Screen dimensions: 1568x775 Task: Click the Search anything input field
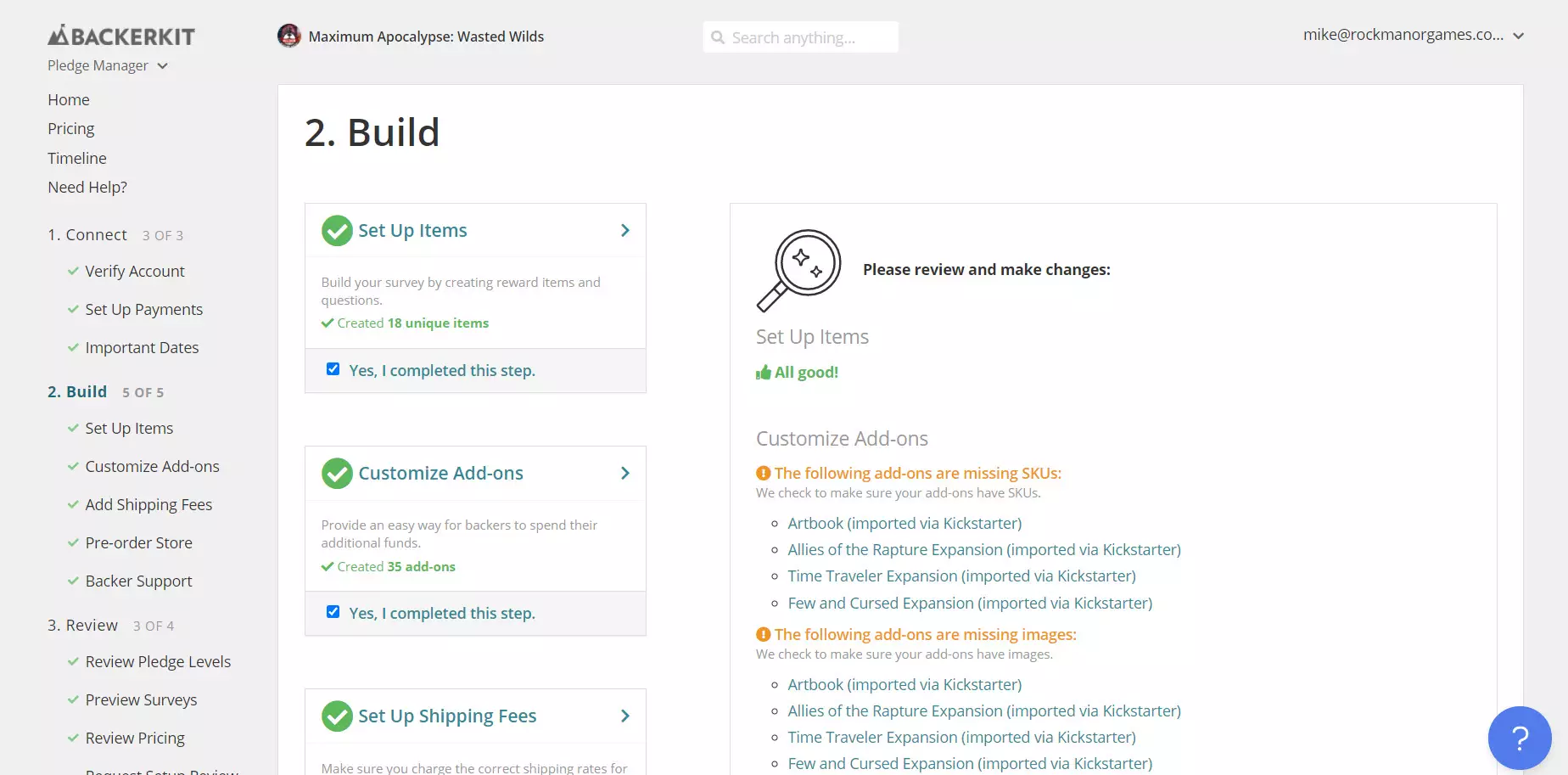(800, 37)
